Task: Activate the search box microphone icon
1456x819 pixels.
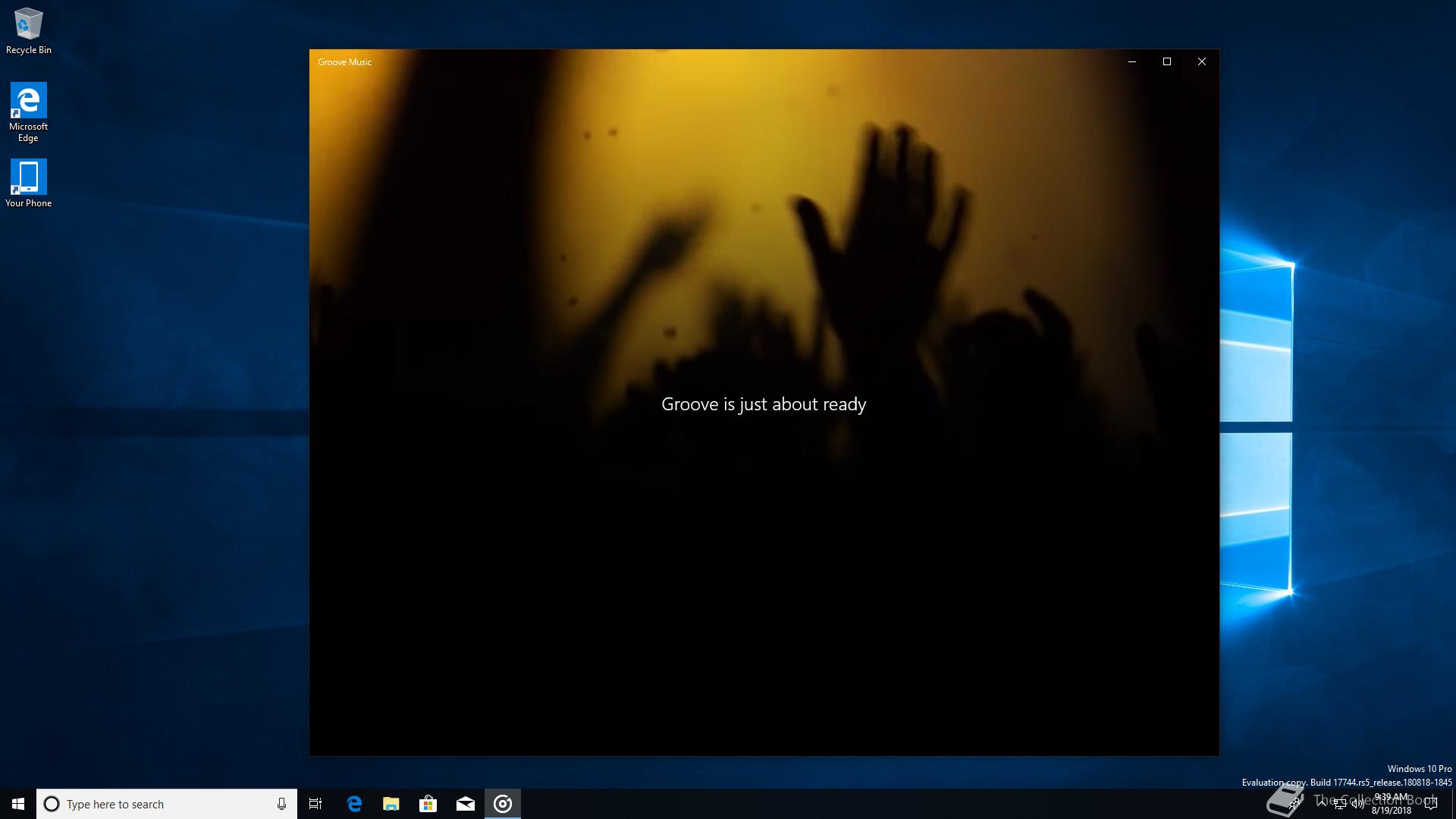Action: [x=281, y=804]
